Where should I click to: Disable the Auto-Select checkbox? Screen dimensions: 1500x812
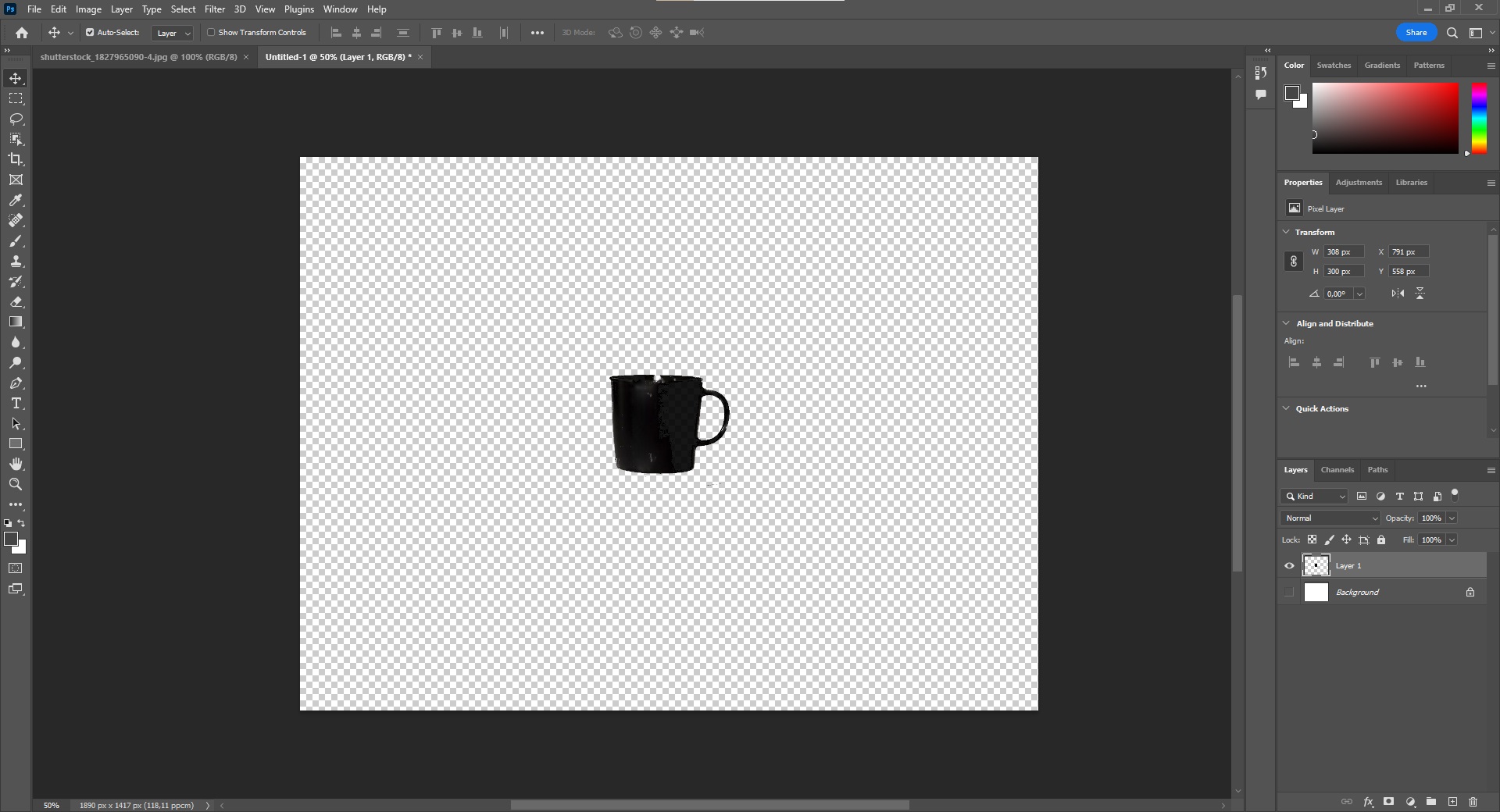90,33
